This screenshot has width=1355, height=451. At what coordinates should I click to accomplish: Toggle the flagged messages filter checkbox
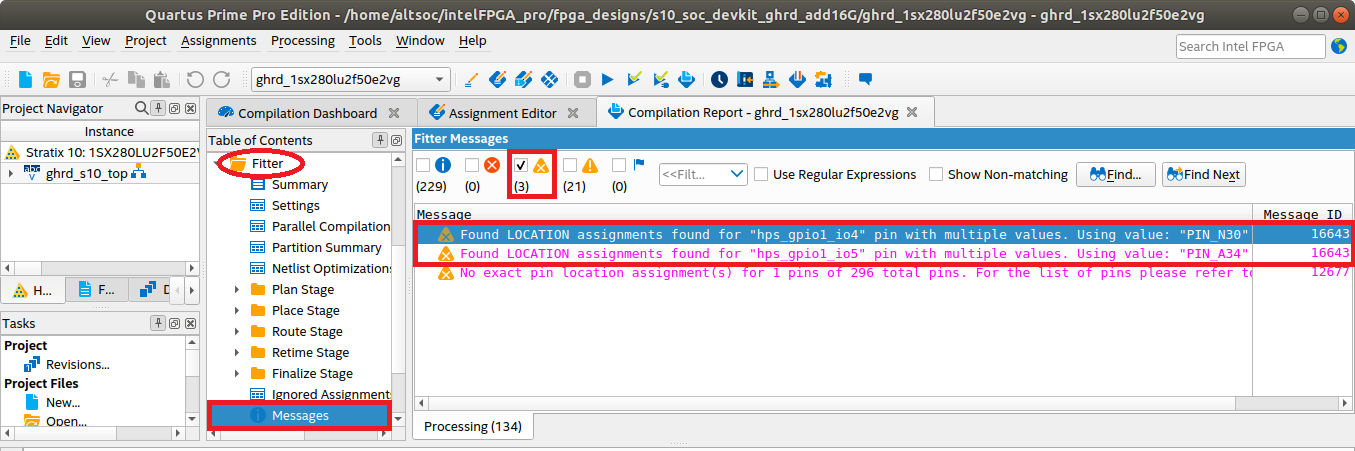(619, 166)
